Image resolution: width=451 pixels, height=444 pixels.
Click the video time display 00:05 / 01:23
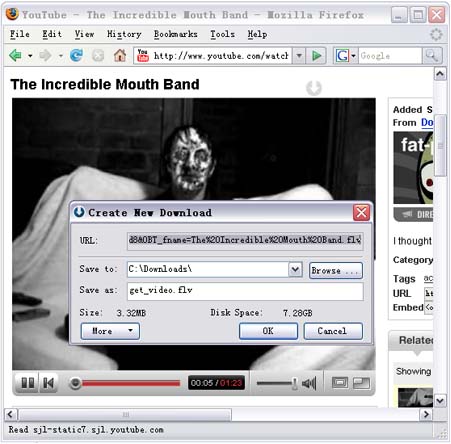tap(216, 383)
